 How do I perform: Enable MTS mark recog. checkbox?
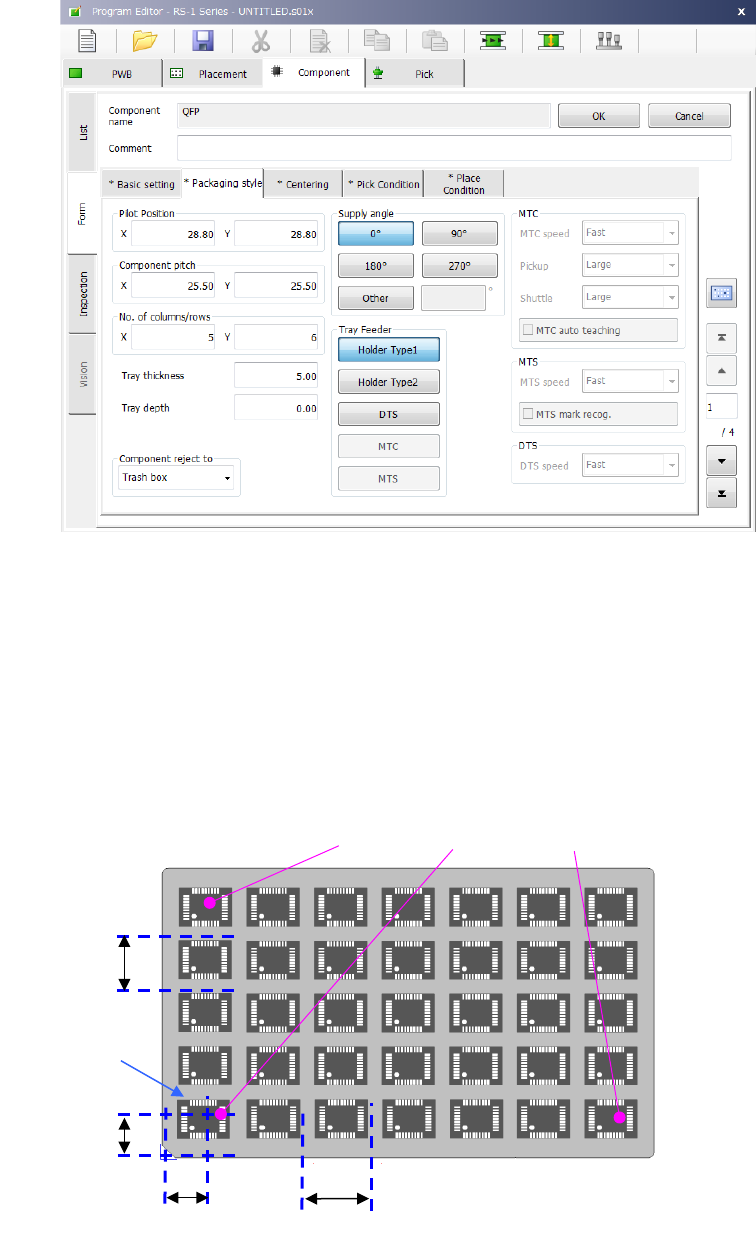528,414
